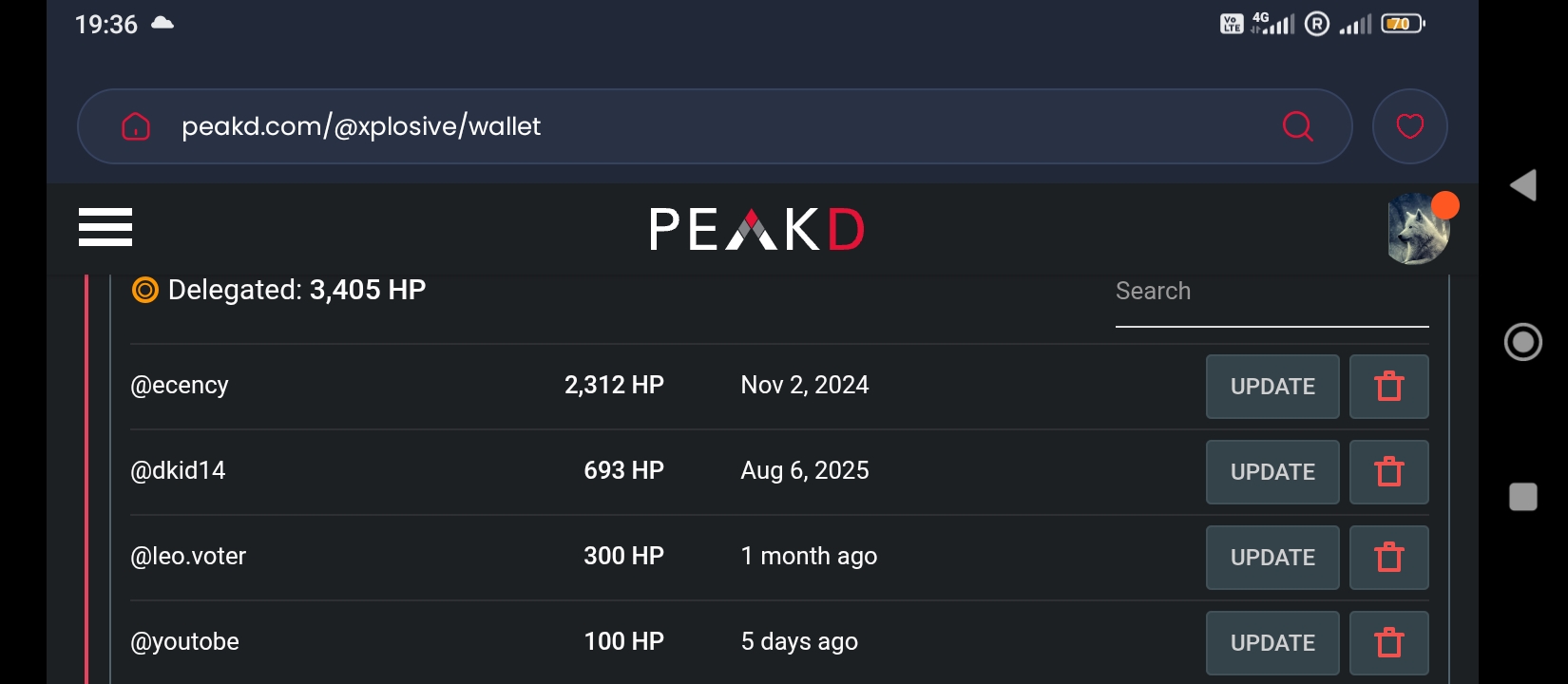Update the @leo.voter delegation
This screenshot has height=684, width=1568.
pos(1272,558)
